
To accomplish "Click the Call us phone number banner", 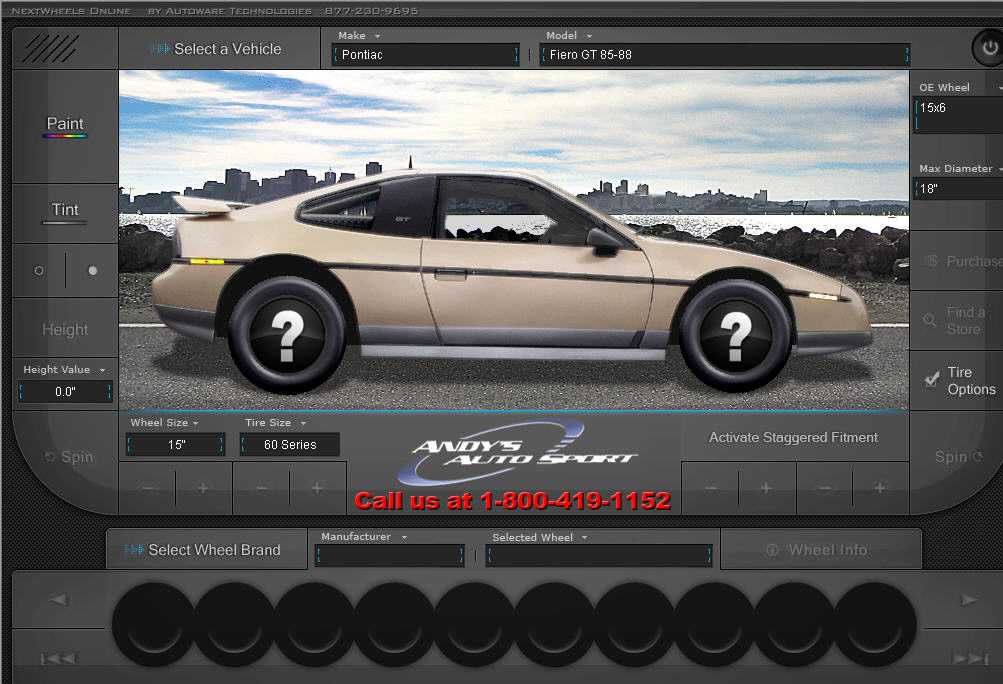I will 513,501.
